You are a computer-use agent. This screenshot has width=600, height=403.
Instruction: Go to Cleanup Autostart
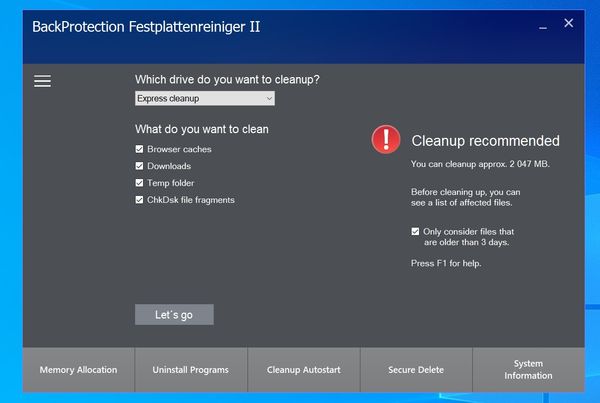point(303,370)
